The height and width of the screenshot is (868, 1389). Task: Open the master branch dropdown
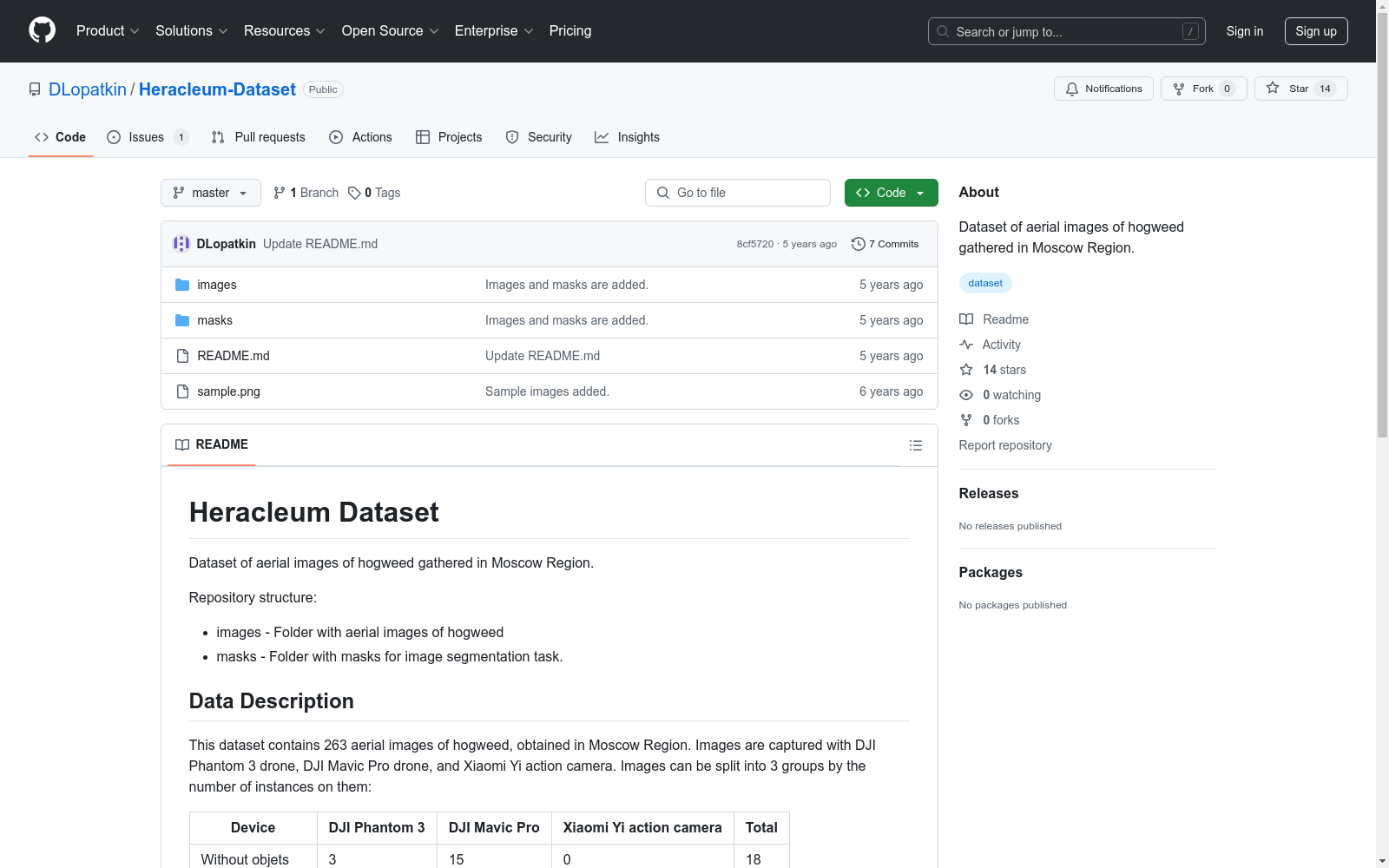click(x=211, y=193)
